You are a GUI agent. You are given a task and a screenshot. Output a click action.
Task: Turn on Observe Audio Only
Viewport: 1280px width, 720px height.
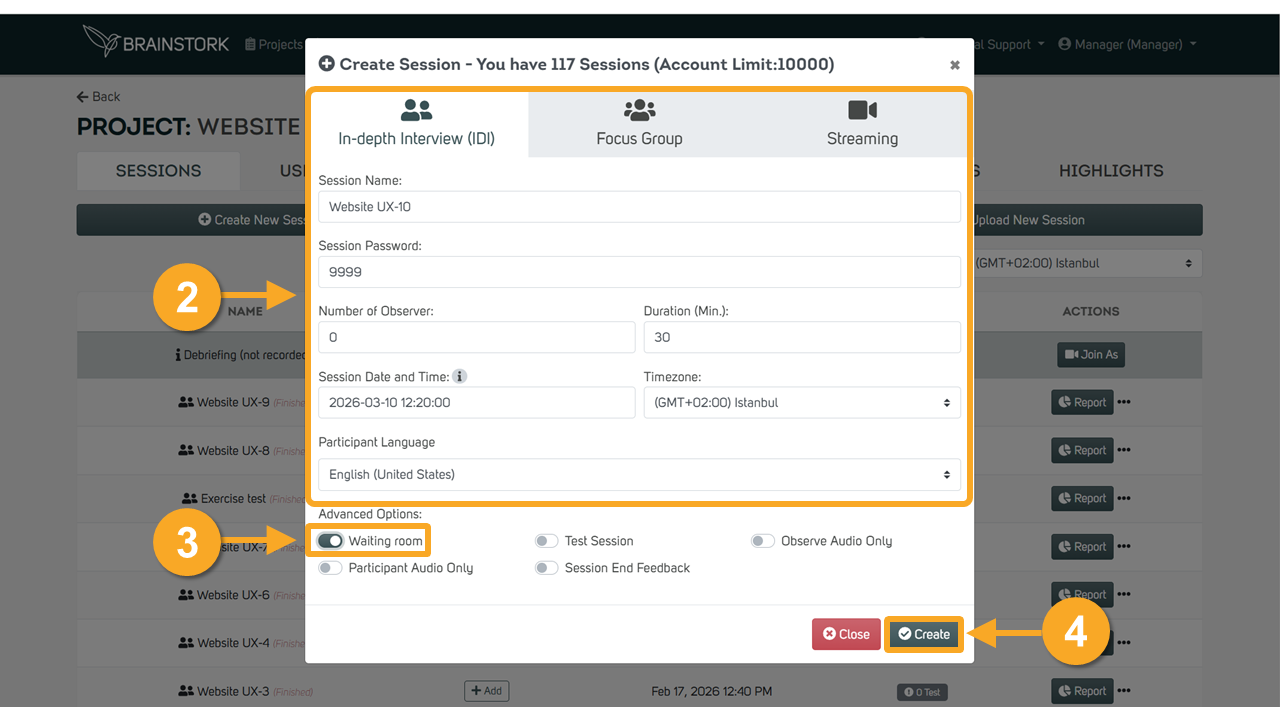pos(763,541)
